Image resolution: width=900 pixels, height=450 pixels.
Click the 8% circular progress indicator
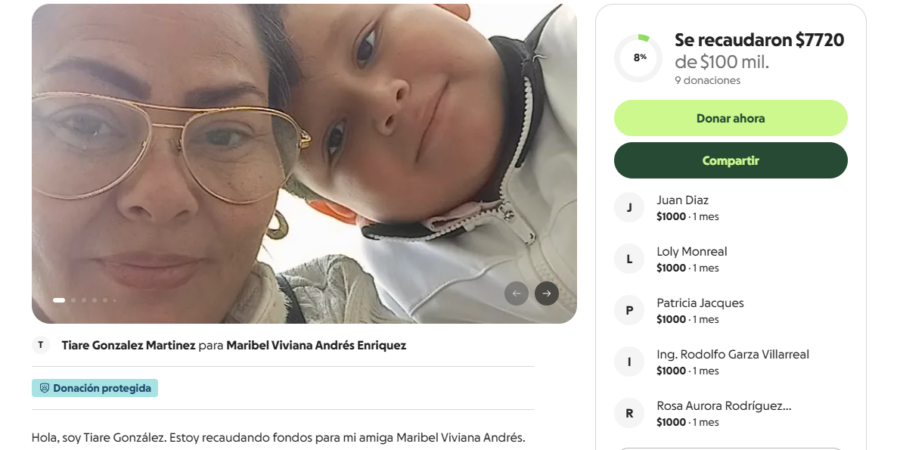pyautogui.click(x=638, y=58)
